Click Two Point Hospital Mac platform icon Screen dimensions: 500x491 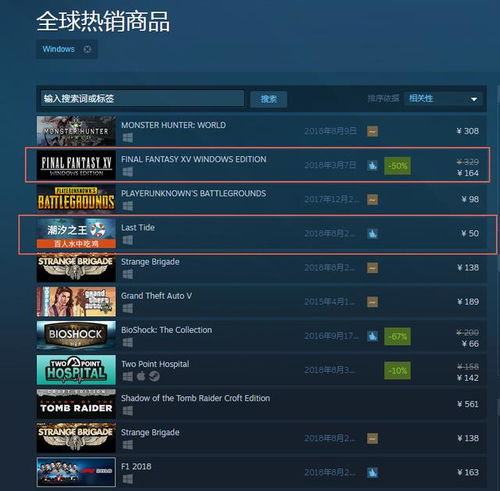[141, 376]
